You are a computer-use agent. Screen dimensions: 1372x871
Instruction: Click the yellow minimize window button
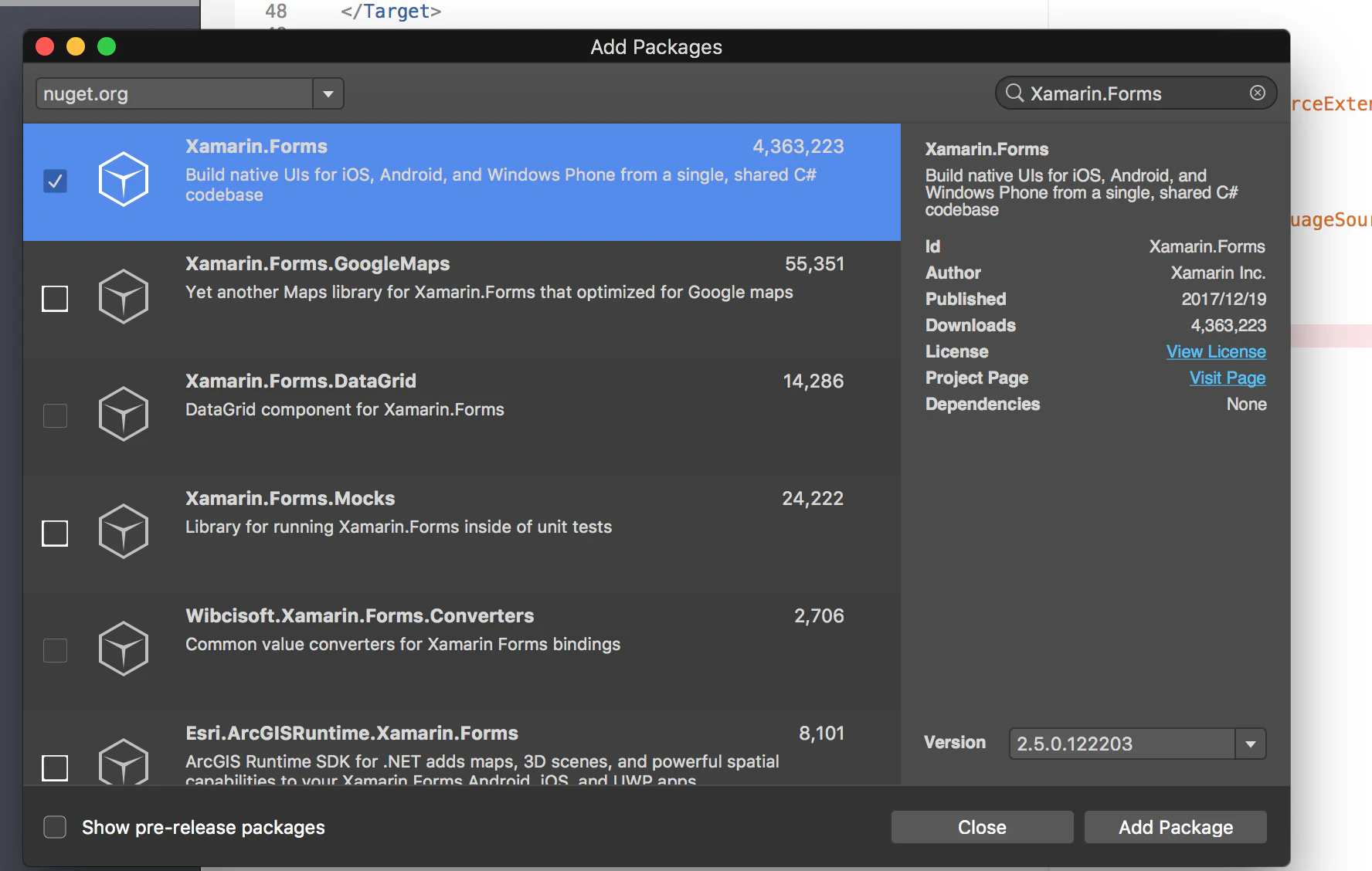coord(76,46)
